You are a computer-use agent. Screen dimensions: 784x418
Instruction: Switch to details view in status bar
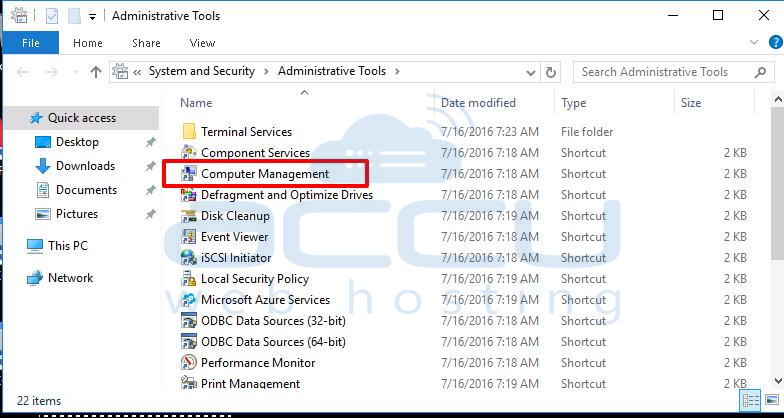click(751, 400)
